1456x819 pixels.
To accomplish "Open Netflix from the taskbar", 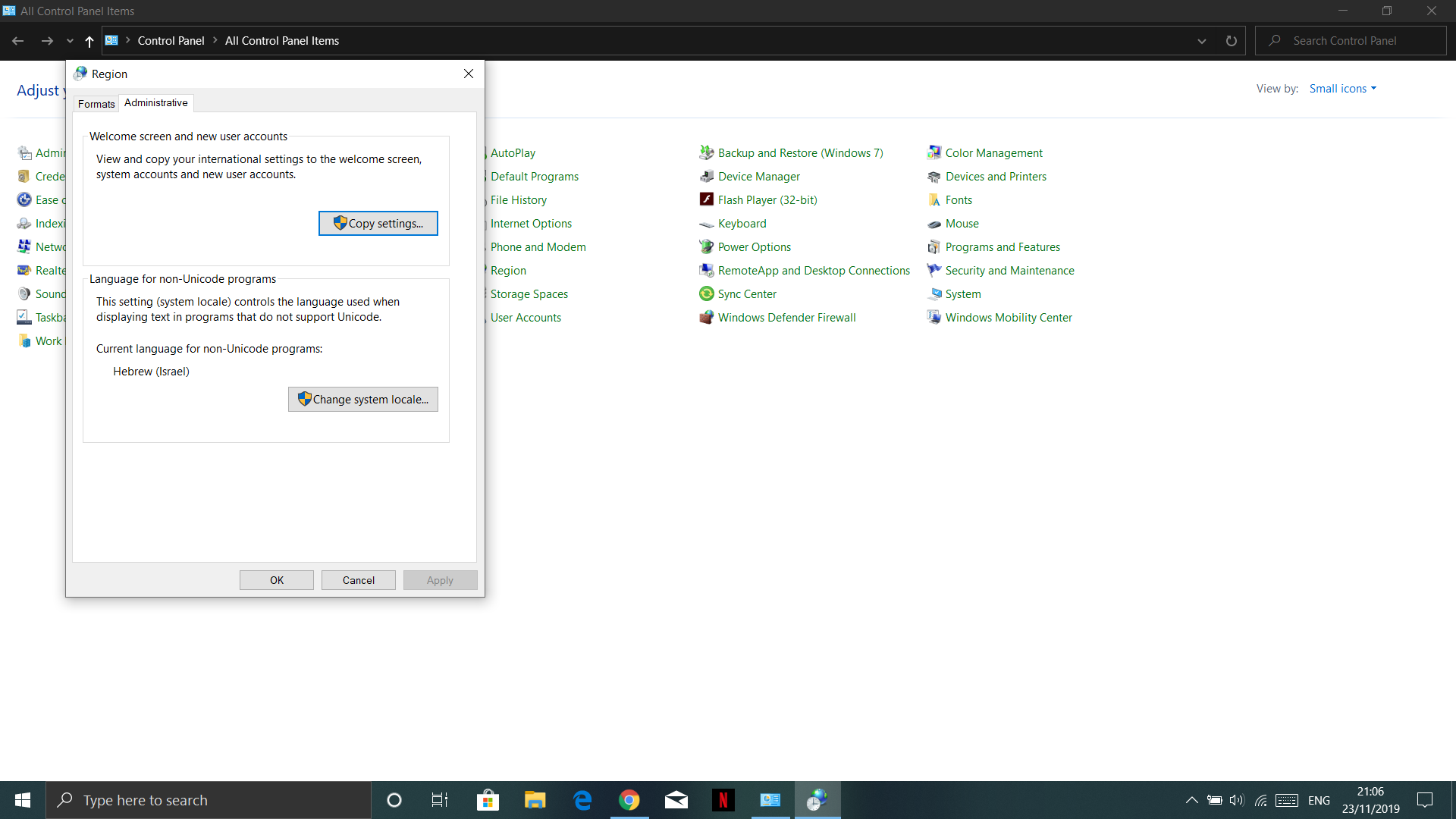I will click(723, 800).
